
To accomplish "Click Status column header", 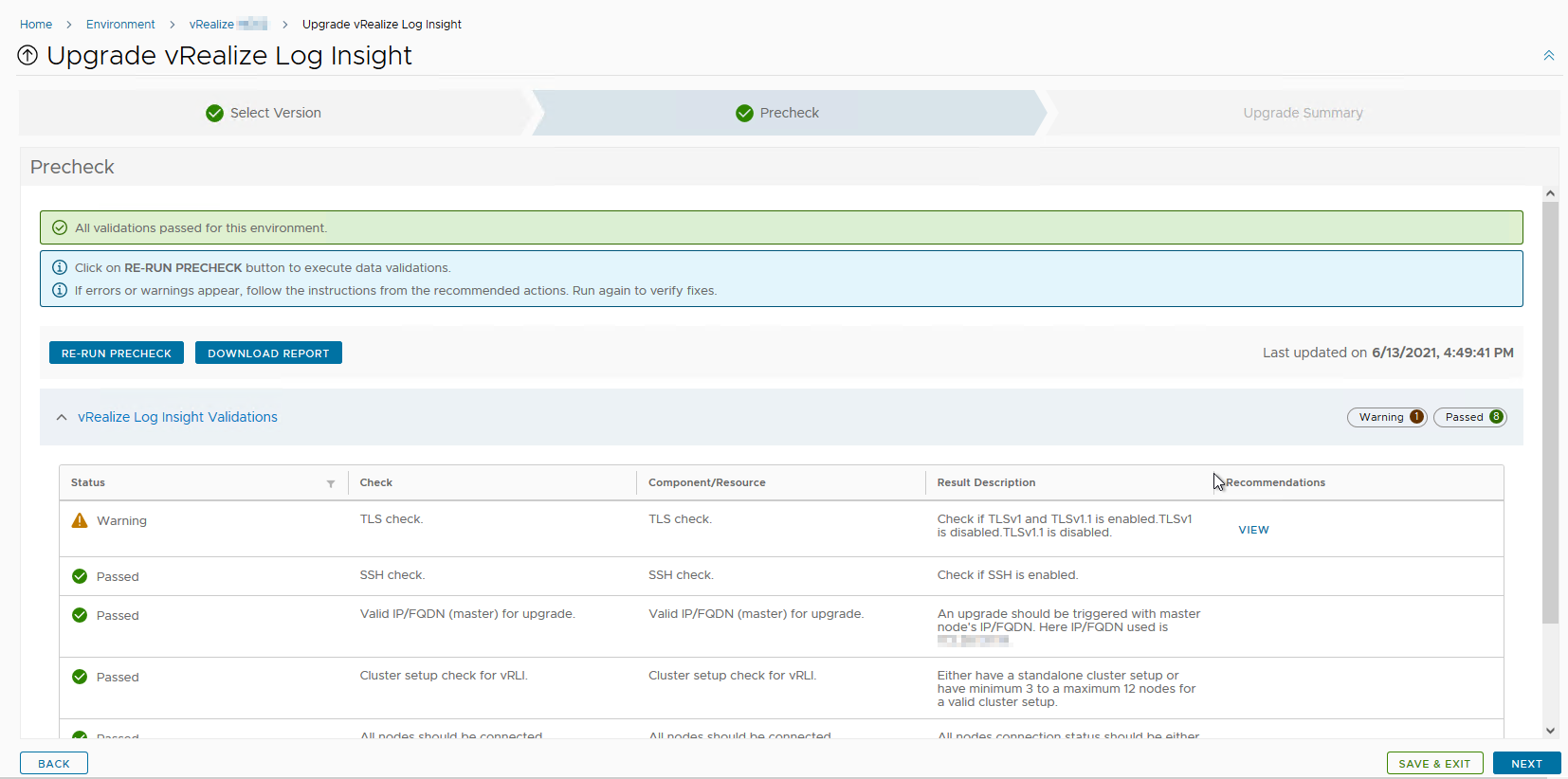I will click(88, 482).
